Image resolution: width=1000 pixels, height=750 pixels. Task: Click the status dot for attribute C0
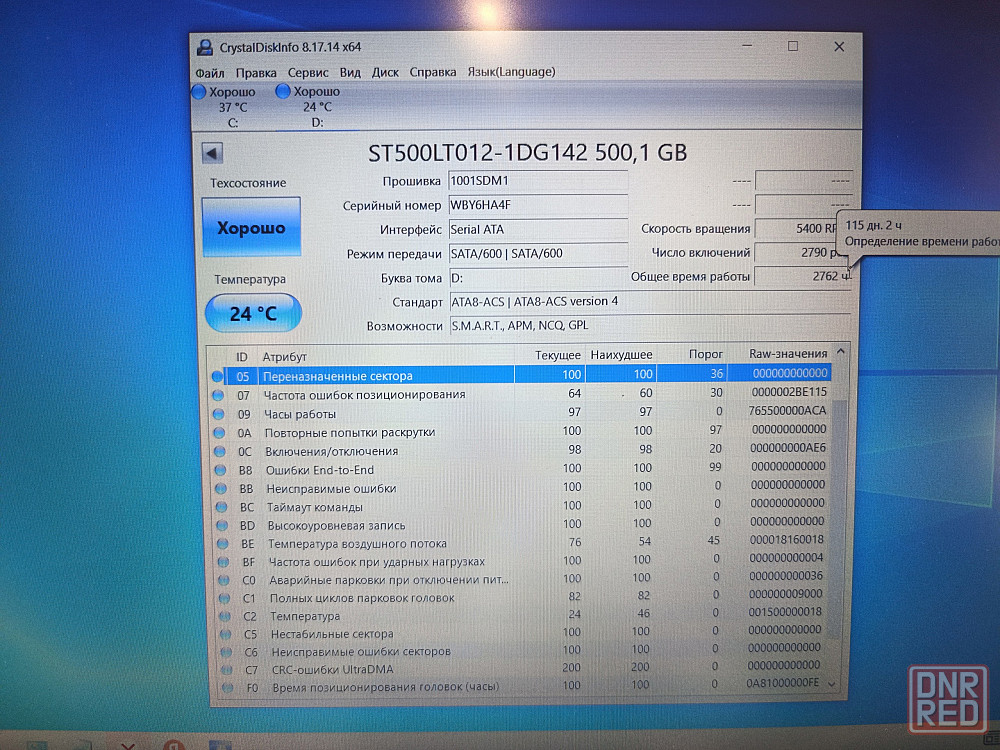point(224,580)
